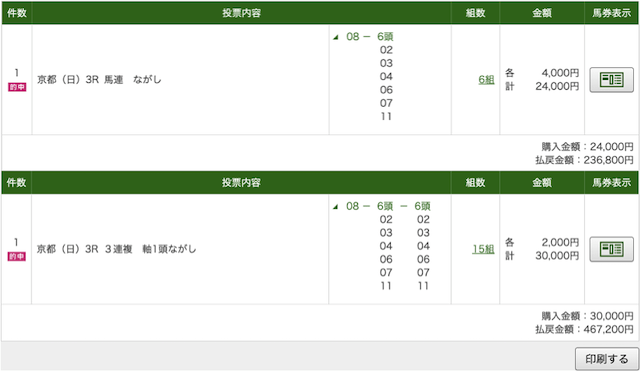Click the 京都（日）3R 馬連 ながし entry

point(99,80)
